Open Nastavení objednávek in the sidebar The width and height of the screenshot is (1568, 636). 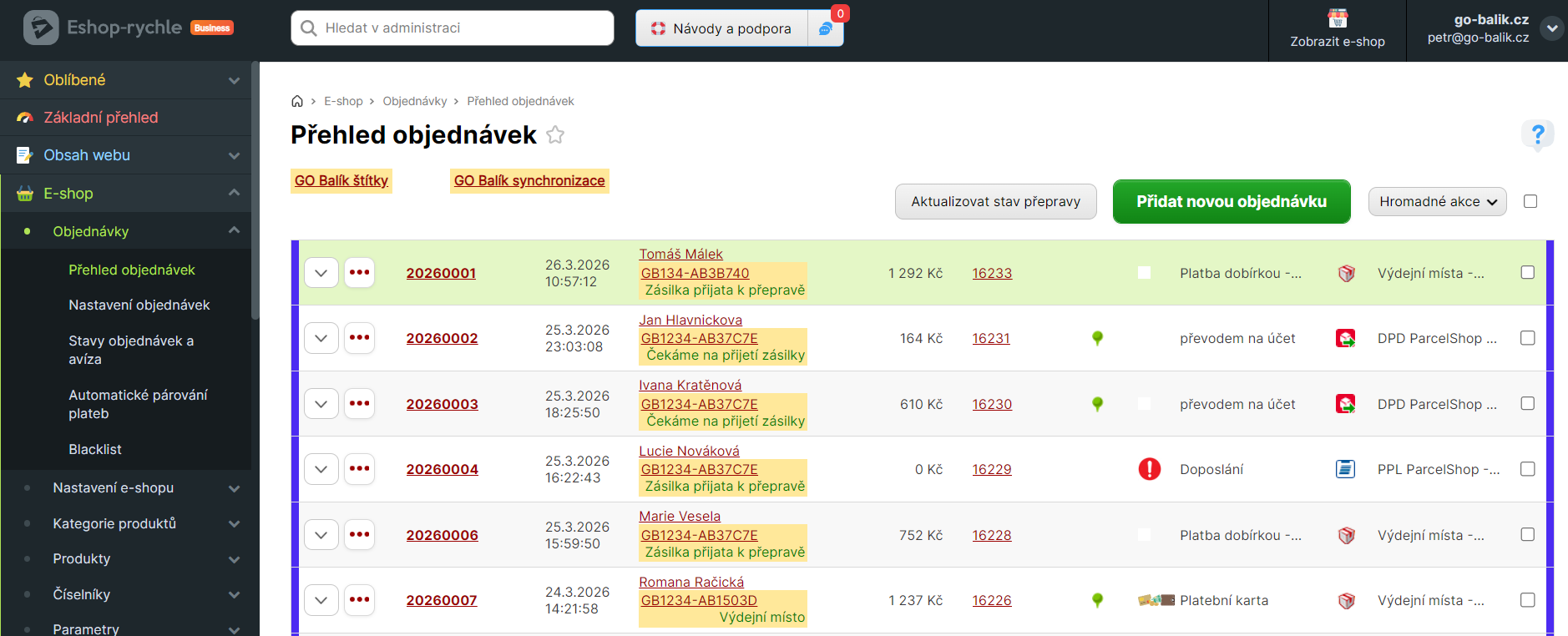point(139,305)
